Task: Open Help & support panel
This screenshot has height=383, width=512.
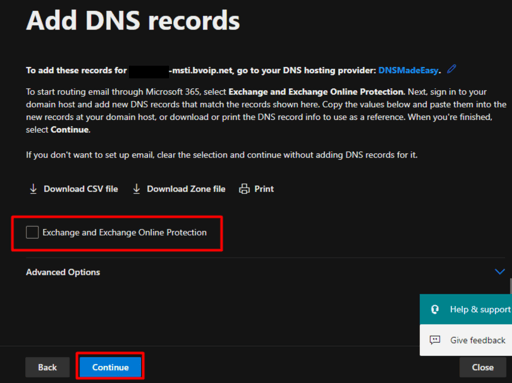Action: coord(466,309)
